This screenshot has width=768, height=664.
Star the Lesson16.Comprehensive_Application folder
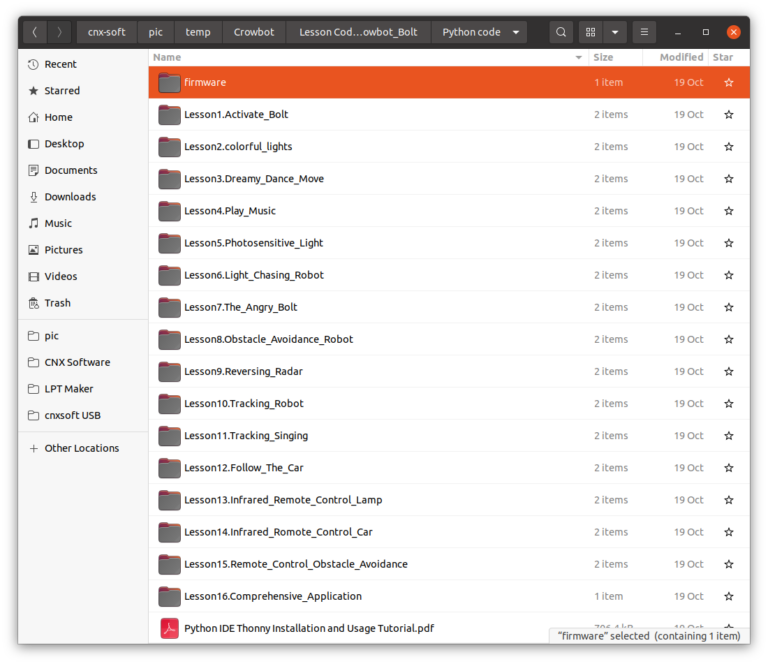[x=728, y=596]
